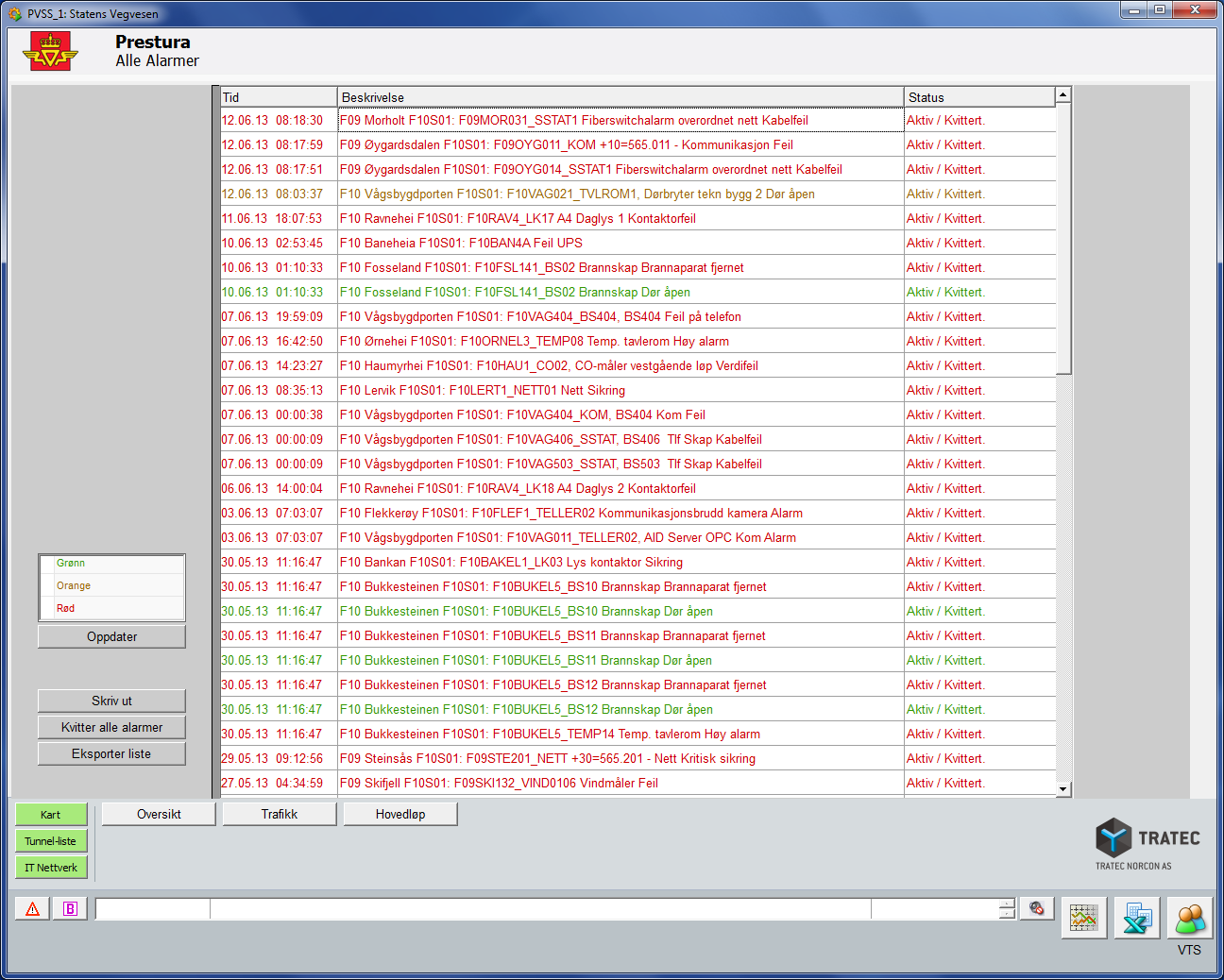Screen dimensions: 1224x980
Task: Open the Tunnel-liste view
Action: tap(51, 841)
